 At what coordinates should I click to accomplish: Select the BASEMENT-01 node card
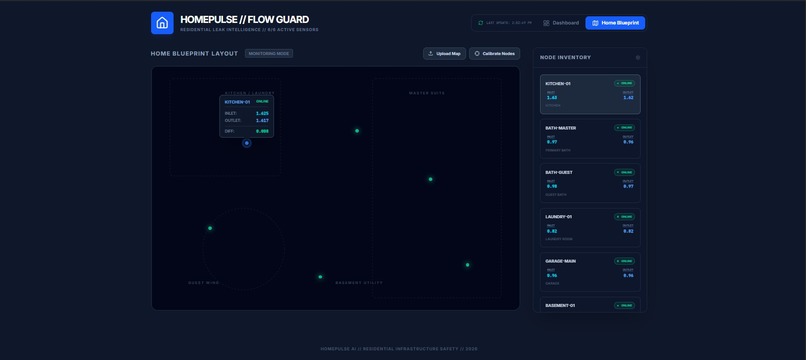click(x=590, y=304)
